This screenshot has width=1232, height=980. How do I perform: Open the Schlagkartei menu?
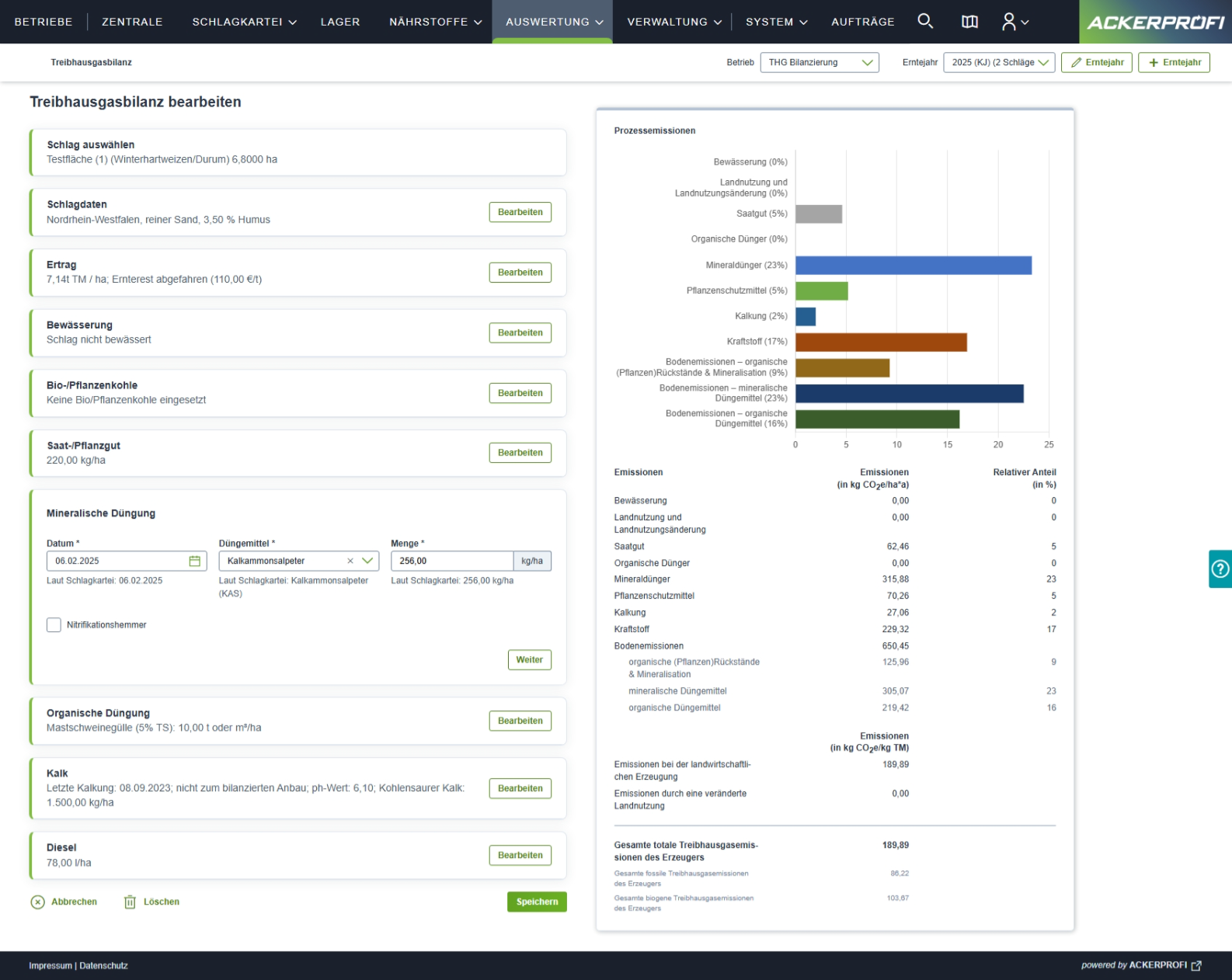tap(244, 22)
